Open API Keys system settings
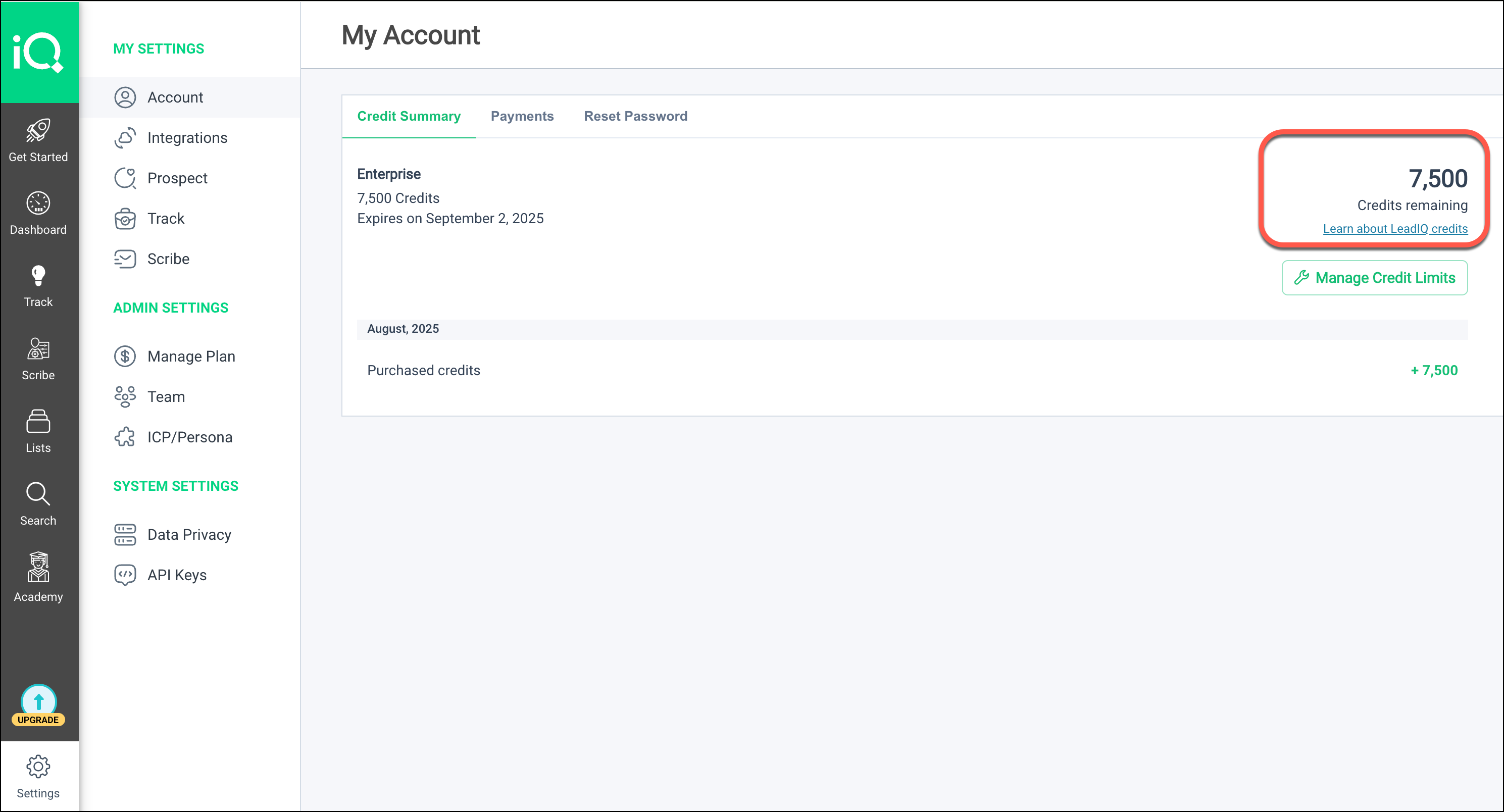This screenshot has width=1504, height=812. coord(177,575)
